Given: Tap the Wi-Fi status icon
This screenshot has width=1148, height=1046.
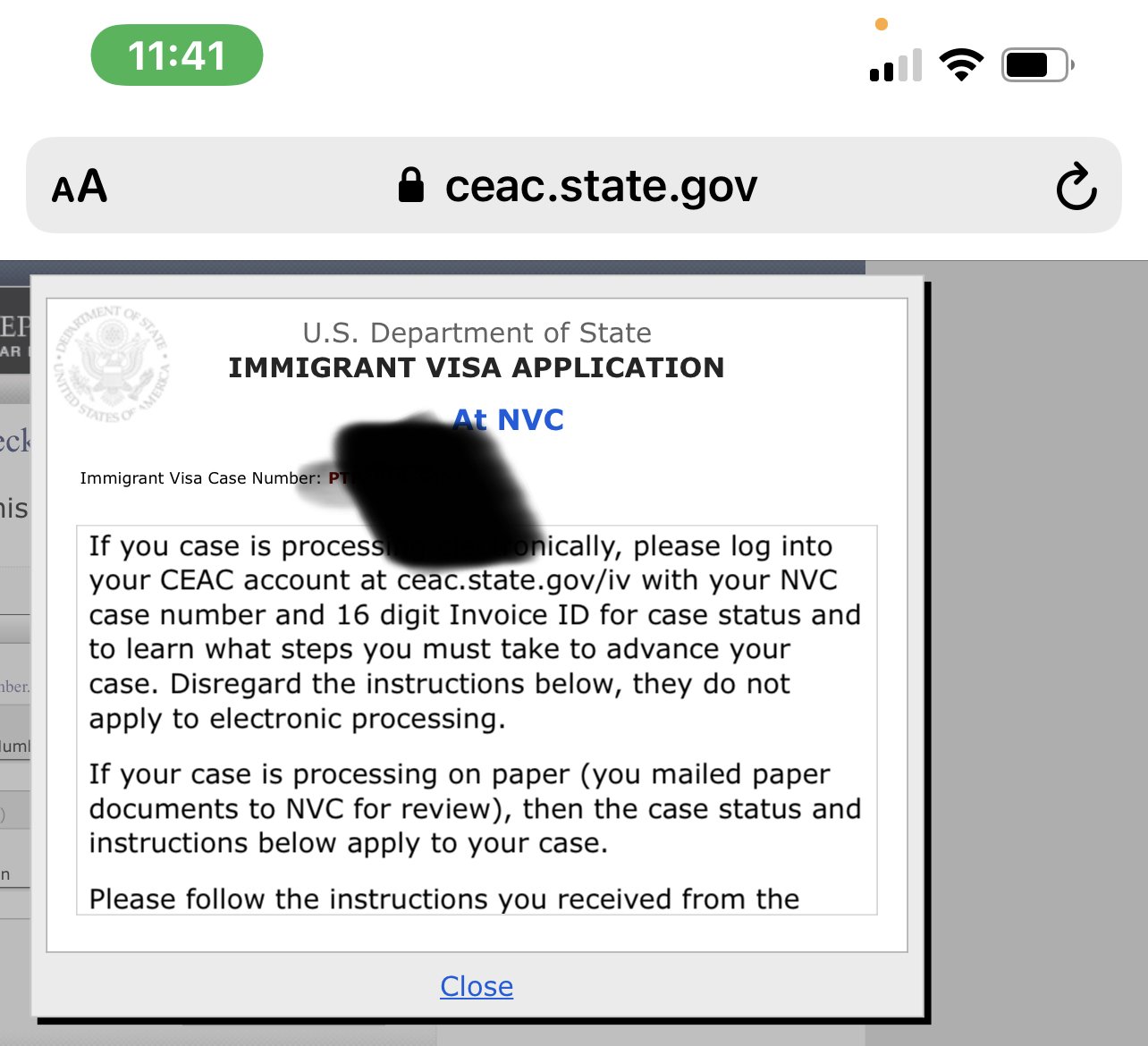Looking at the screenshot, I should [x=961, y=65].
